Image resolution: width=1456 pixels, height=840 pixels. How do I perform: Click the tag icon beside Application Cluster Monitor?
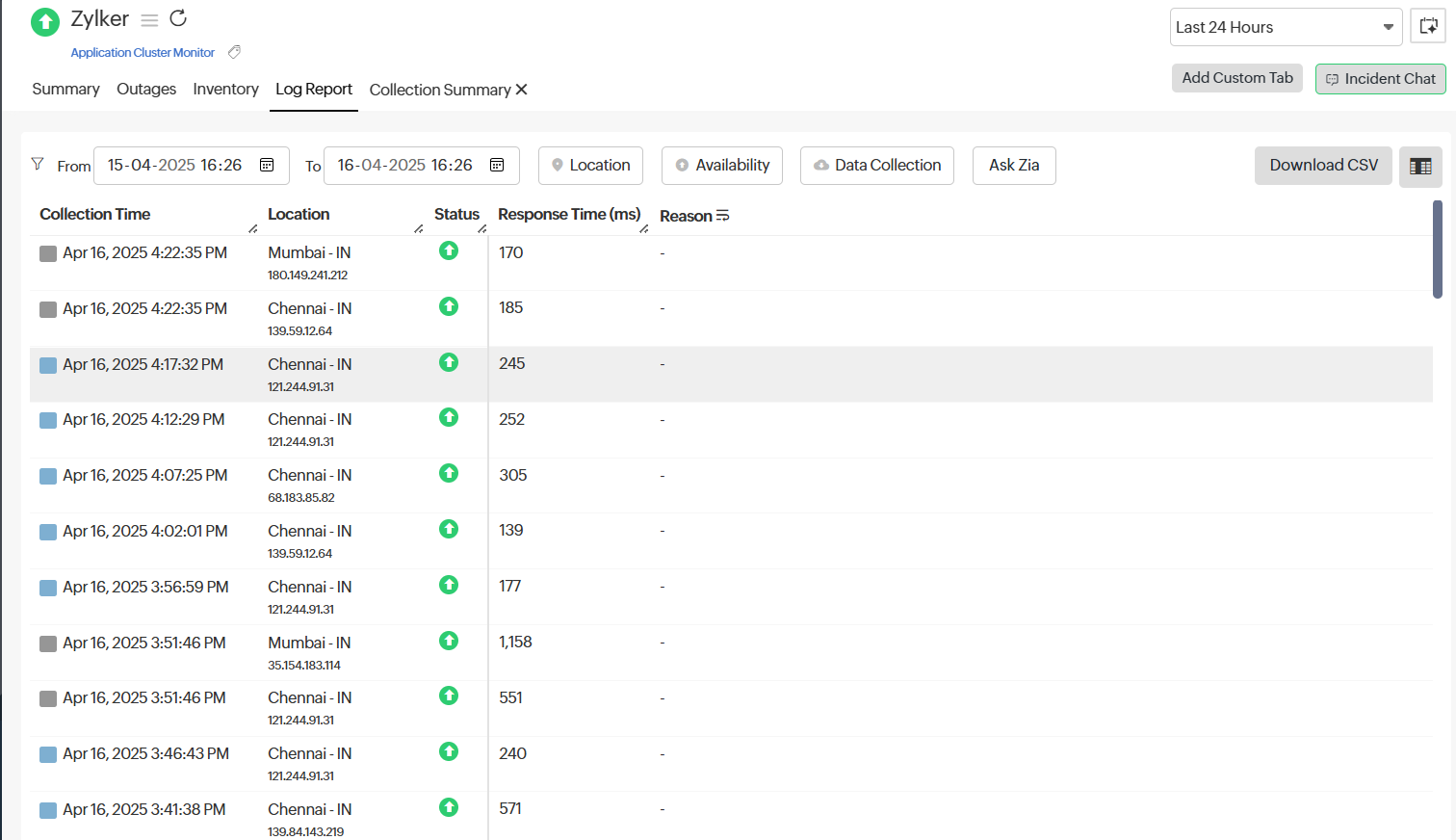coord(234,52)
